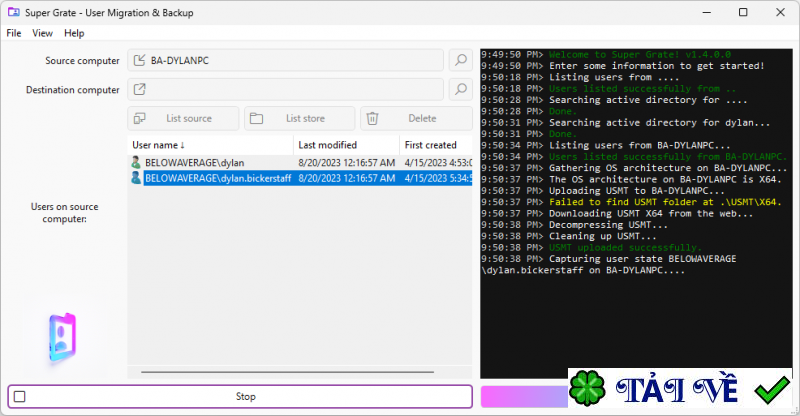The width and height of the screenshot is (800, 416).
Task: Click dylan's last modified 8/20/2023 12:16:57 AM cell
Action: click(x=346, y=162)
